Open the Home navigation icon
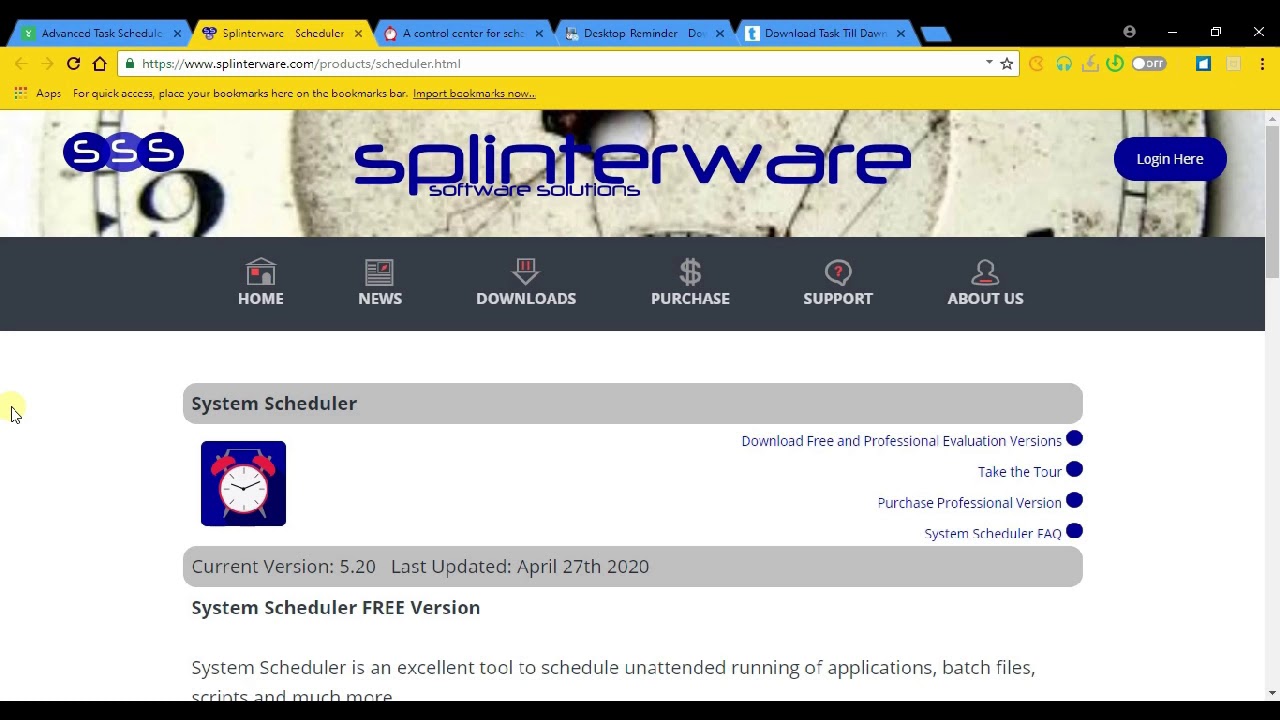The width and height of the screenshot is (1280, 720). click(260, 271)
